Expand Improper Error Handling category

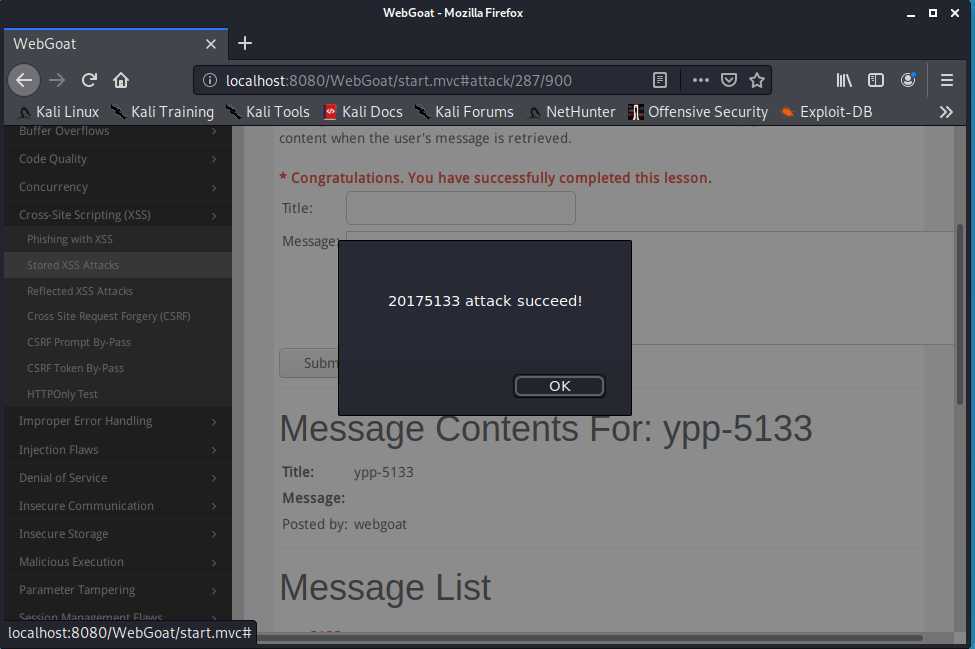pyautogui.click(x=118, y=421)
